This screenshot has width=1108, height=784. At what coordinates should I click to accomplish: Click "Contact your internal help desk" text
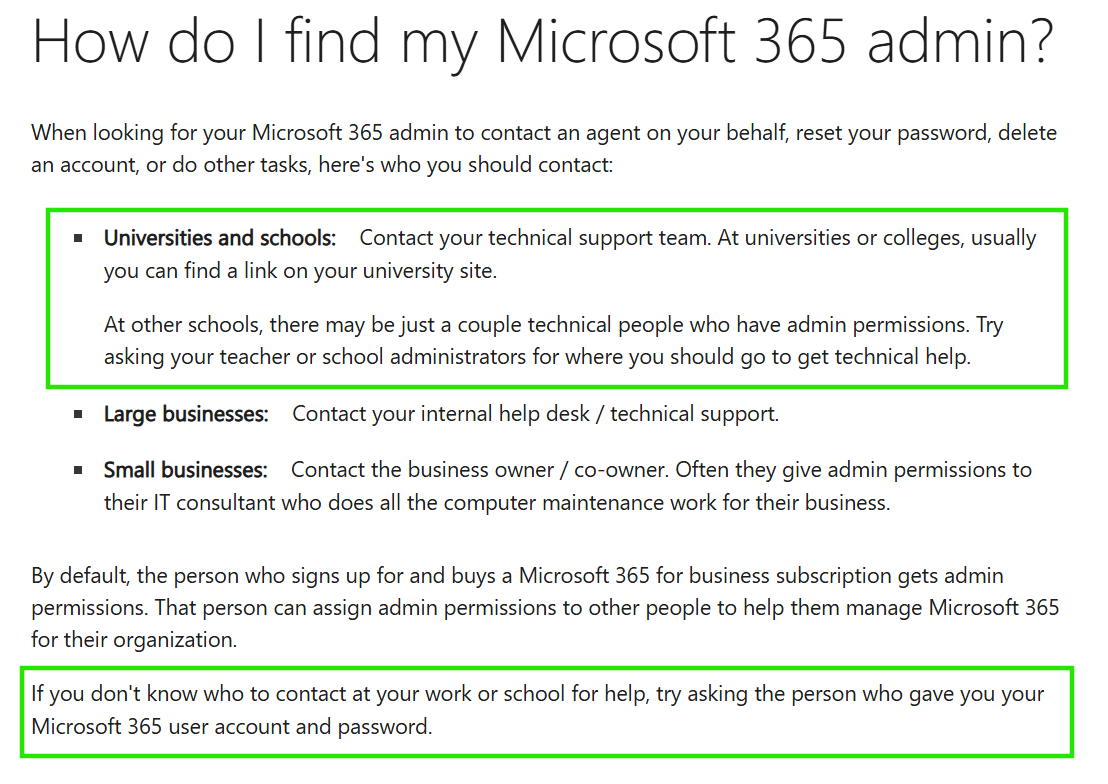pos(440,414)
